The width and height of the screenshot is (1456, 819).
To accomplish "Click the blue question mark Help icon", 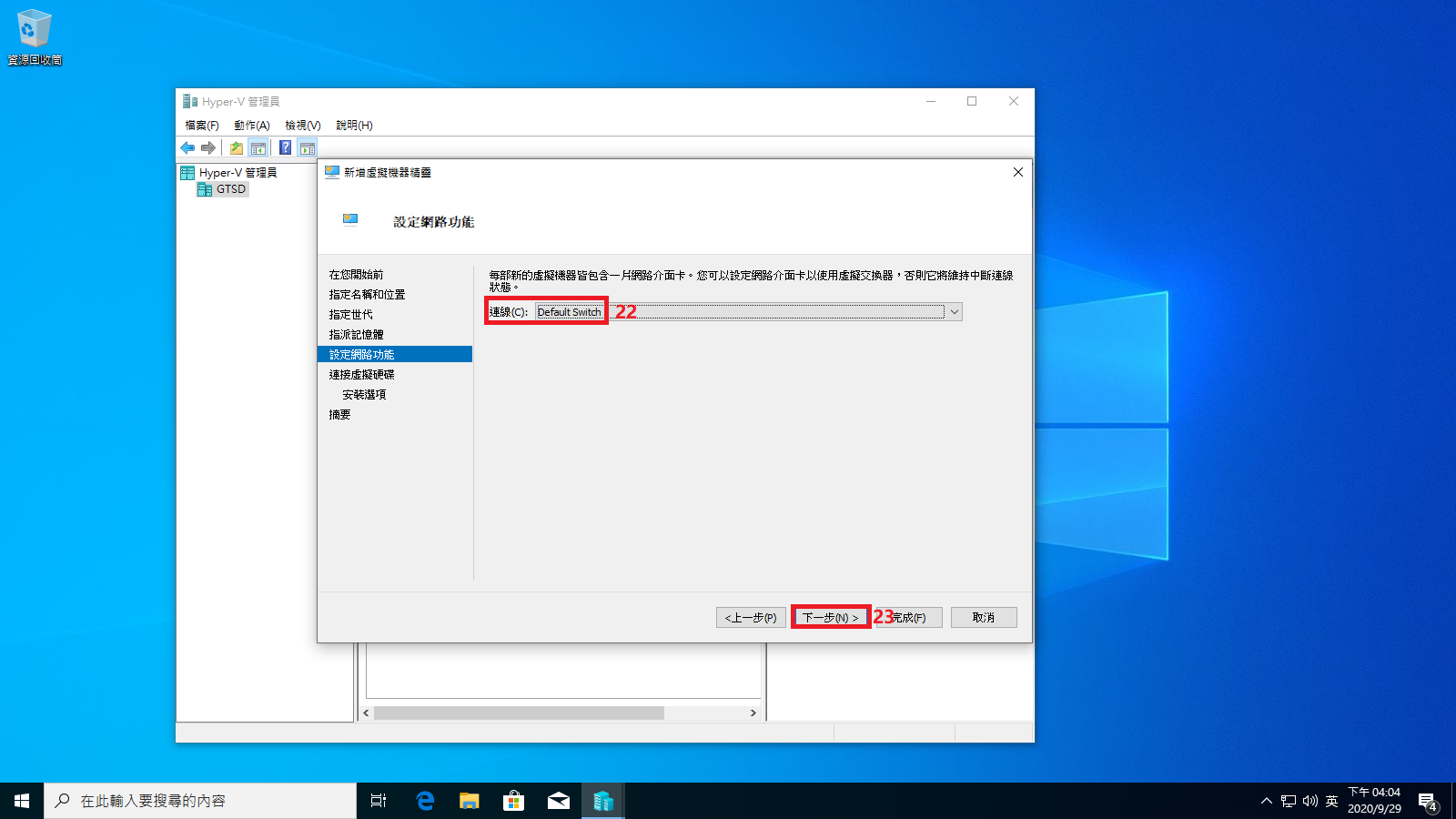I will (x=285, y=147).
